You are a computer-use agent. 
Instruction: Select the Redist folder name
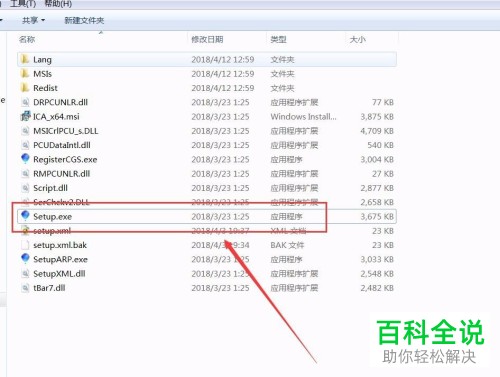point(45,88)
